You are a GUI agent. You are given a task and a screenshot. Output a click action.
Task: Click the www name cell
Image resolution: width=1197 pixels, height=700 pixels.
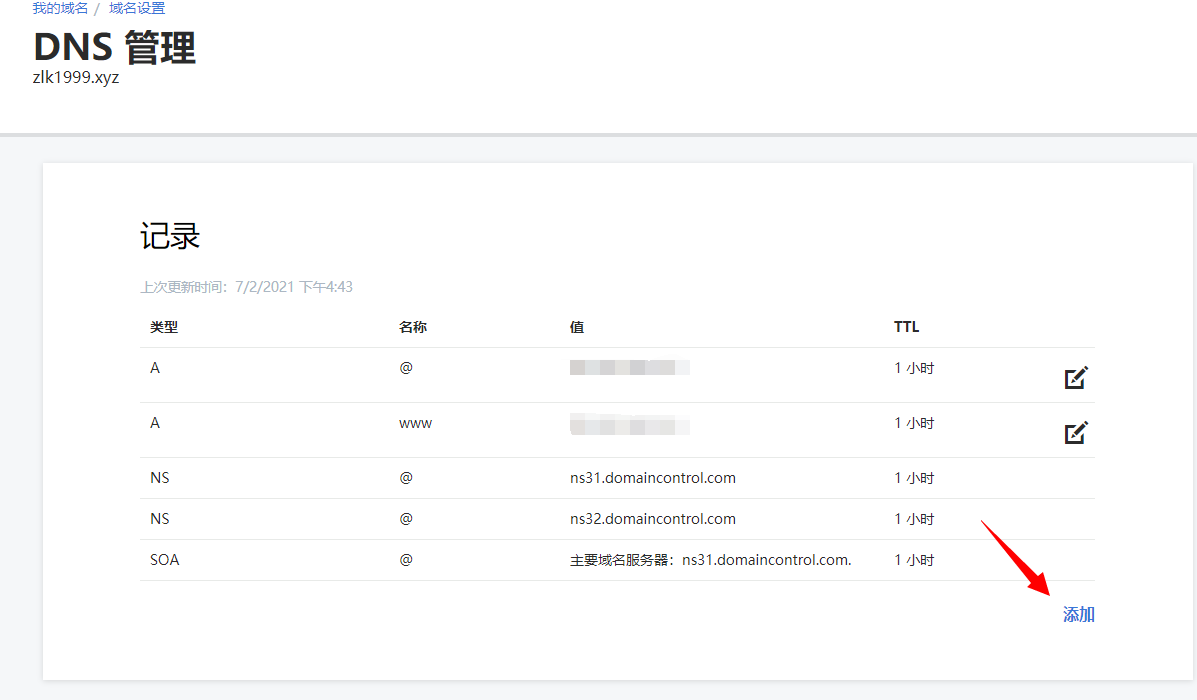tap(415, 423)
